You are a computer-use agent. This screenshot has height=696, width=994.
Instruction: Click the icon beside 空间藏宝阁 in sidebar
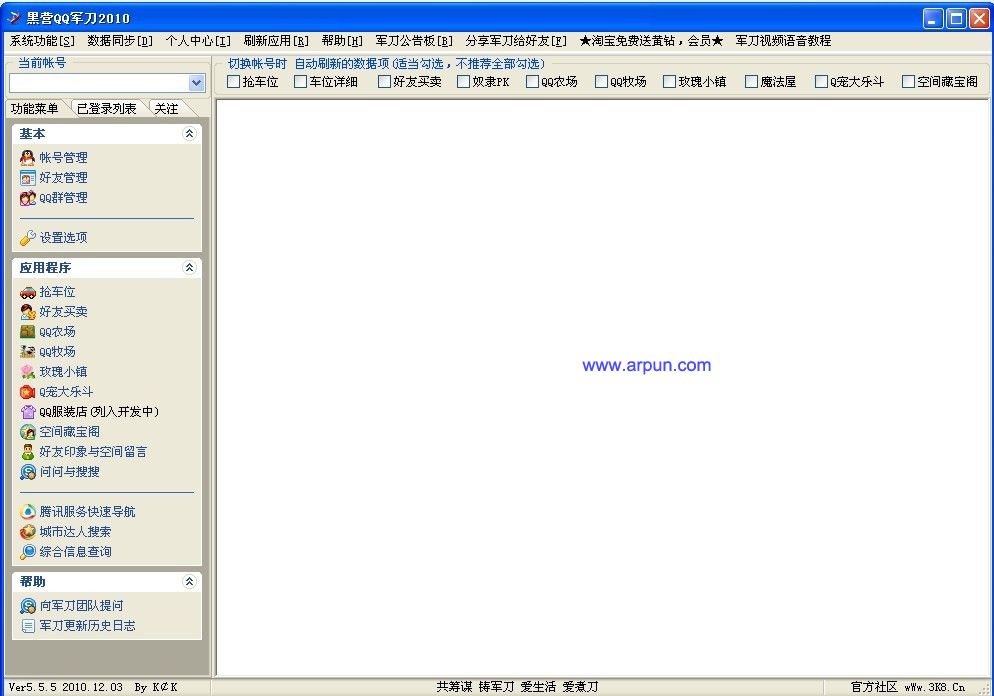(x=27, y=432)
